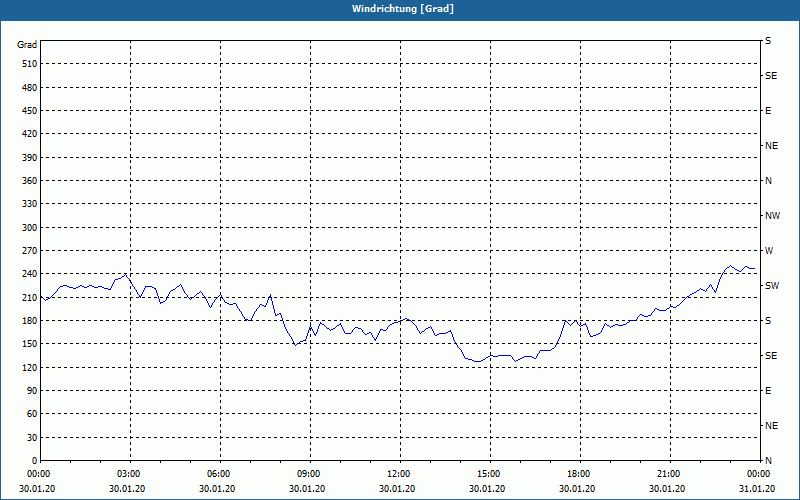This screenshot has width=800, height=500.
Task: Click the 120 y-axis label
Action: 30,367
